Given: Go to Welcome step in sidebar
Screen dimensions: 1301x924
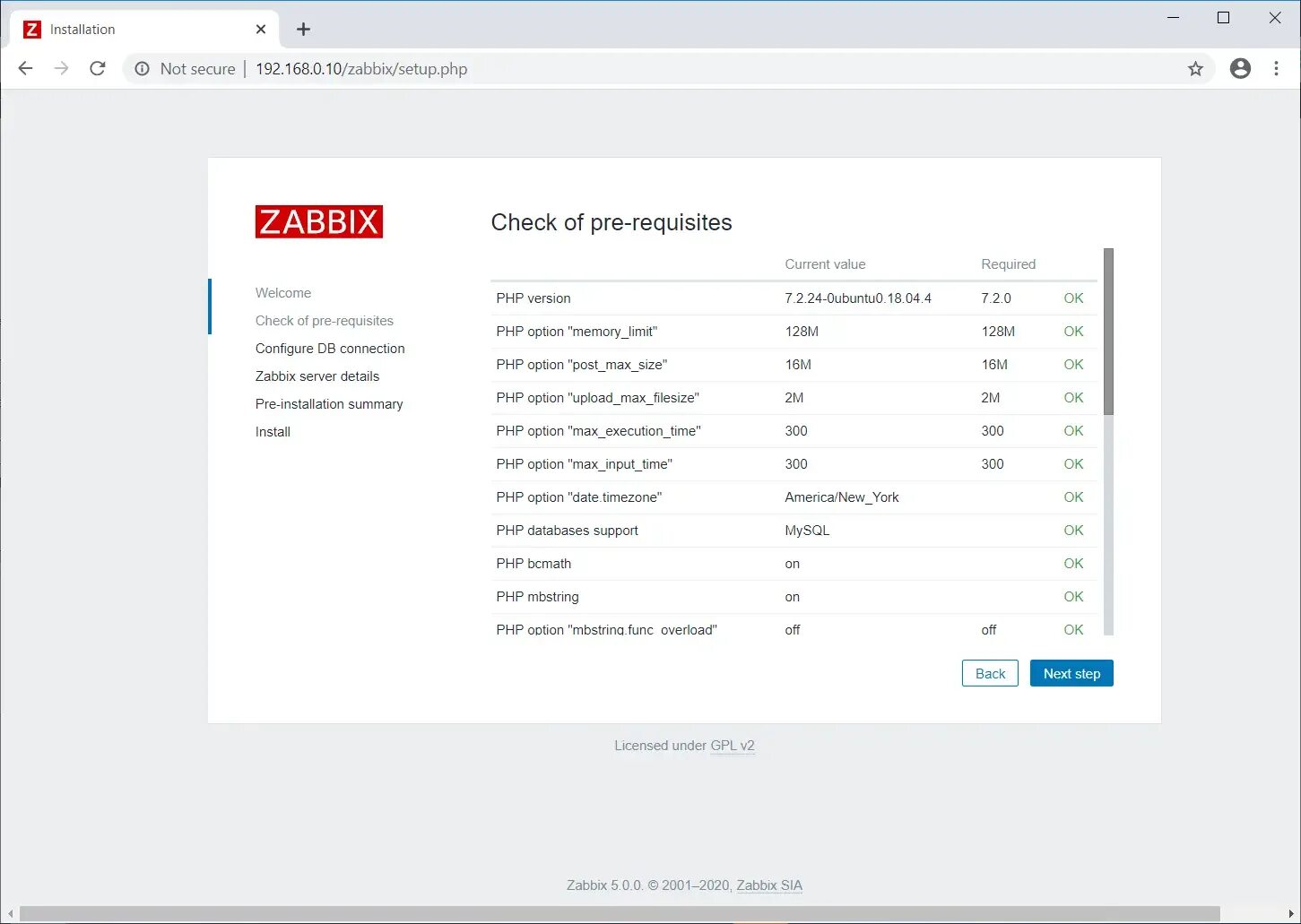Looking at the screenshot, I should (x=283, y=293).
